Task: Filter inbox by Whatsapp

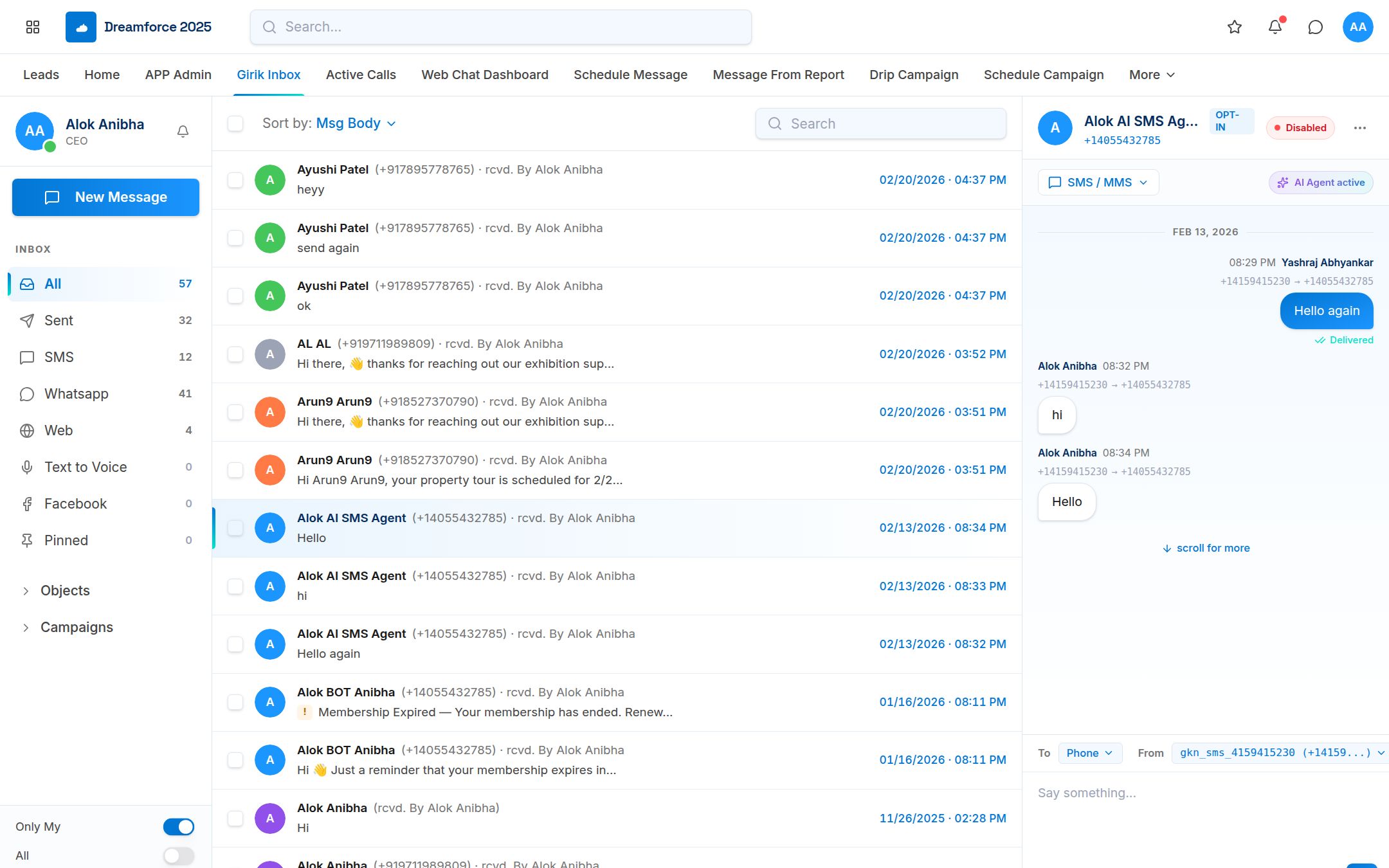Action: point(105,393)
